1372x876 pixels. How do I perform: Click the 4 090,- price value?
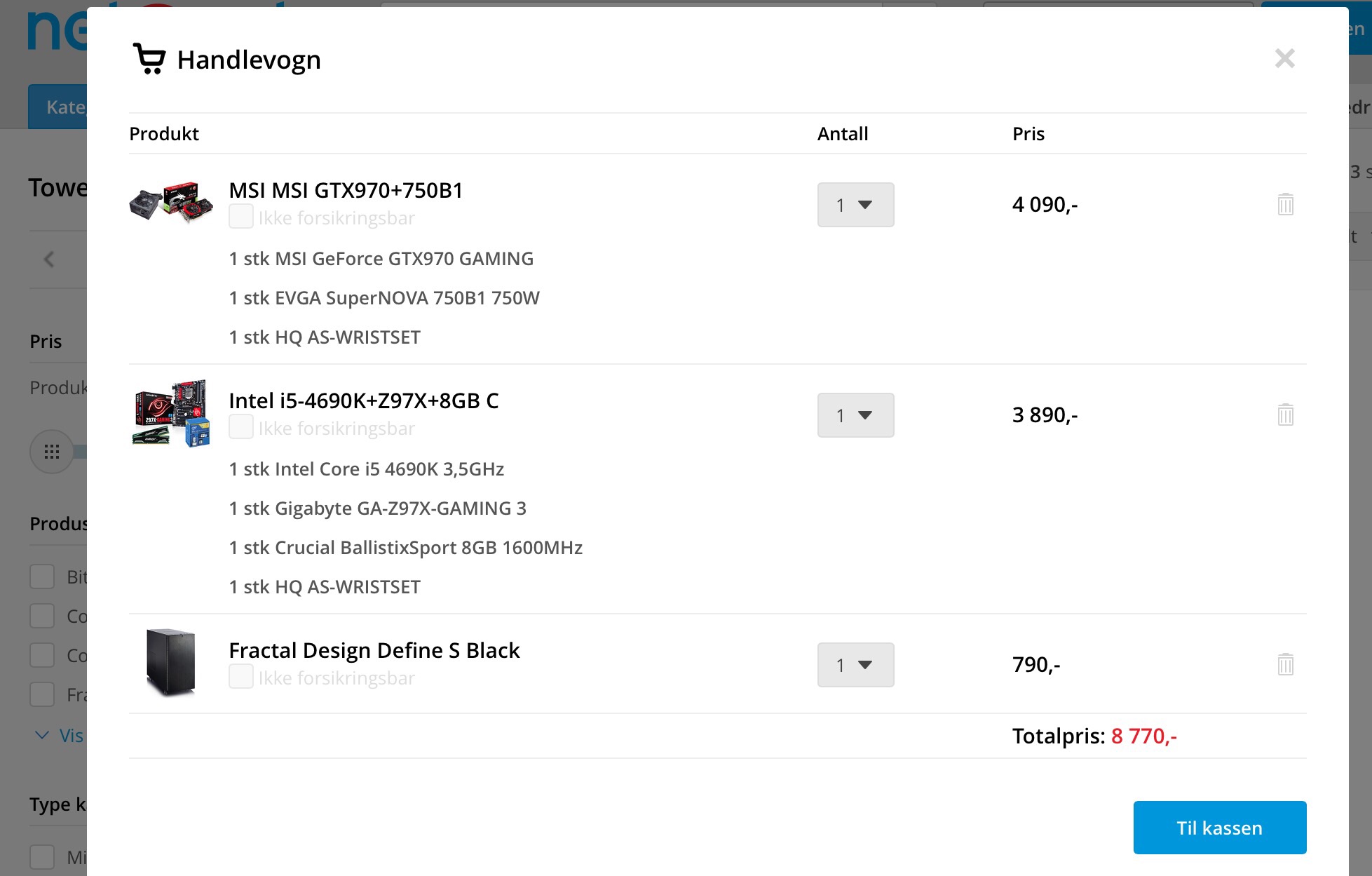pos(1045,204)
